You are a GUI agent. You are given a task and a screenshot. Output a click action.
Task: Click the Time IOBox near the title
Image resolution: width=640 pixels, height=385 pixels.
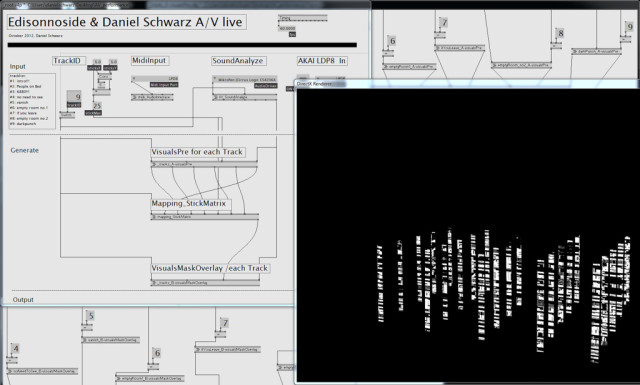click(302, 18)
